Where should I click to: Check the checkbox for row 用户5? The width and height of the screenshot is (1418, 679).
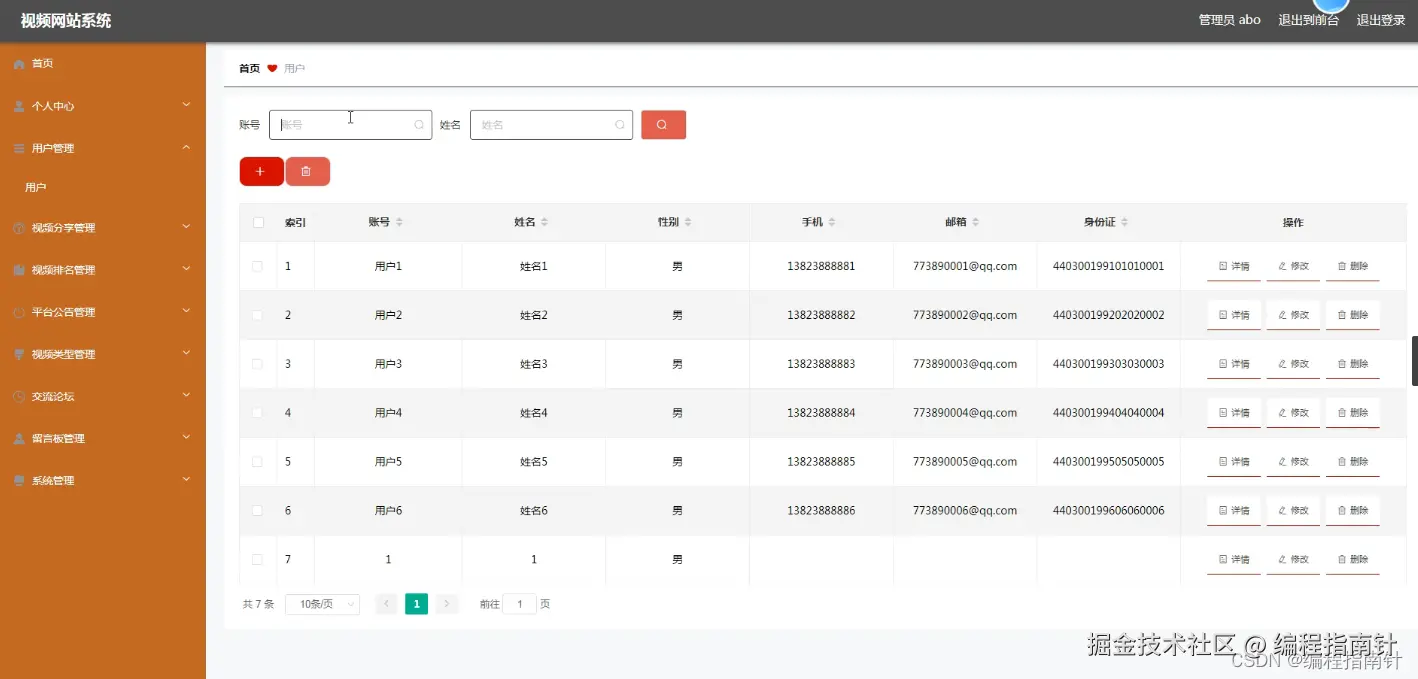pyautogui.click(x=258, y=461)
